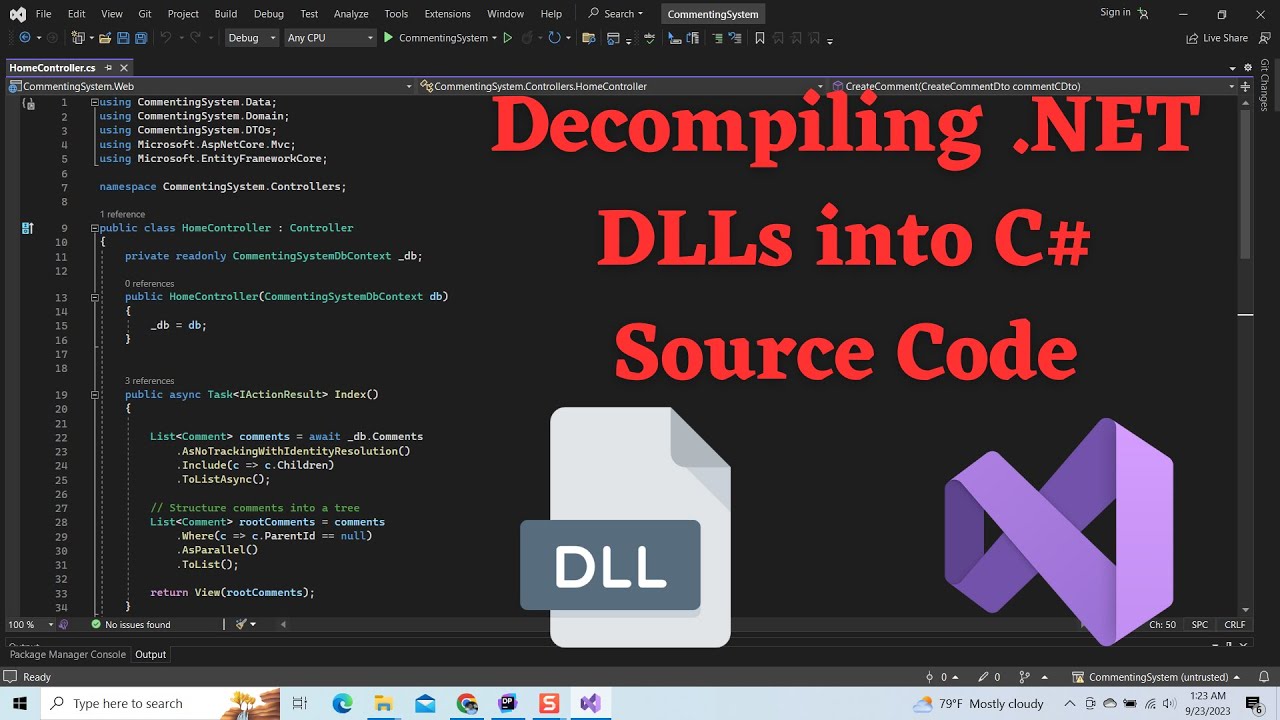
Task: Click the Comment Out Selected Lines icon
Action: [717, 38]
